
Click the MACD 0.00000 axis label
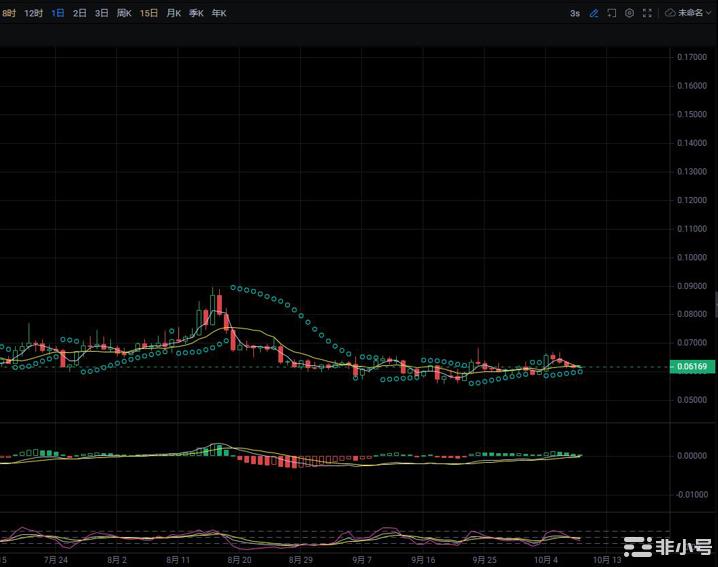[x=692, y=456]
